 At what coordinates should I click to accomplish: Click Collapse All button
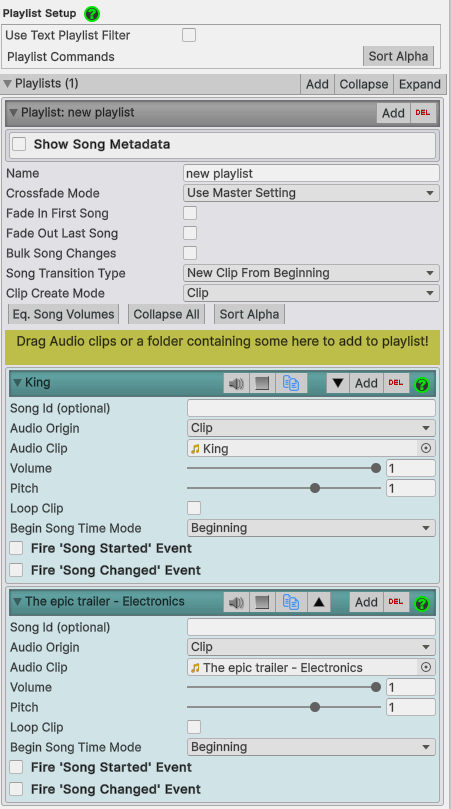click(x=166, y=314)
